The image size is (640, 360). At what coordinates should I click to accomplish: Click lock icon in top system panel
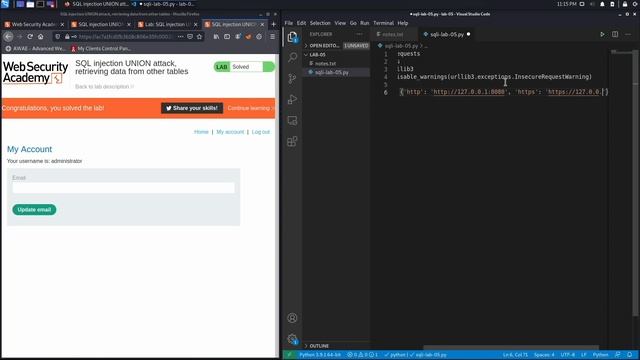(624, 4)
